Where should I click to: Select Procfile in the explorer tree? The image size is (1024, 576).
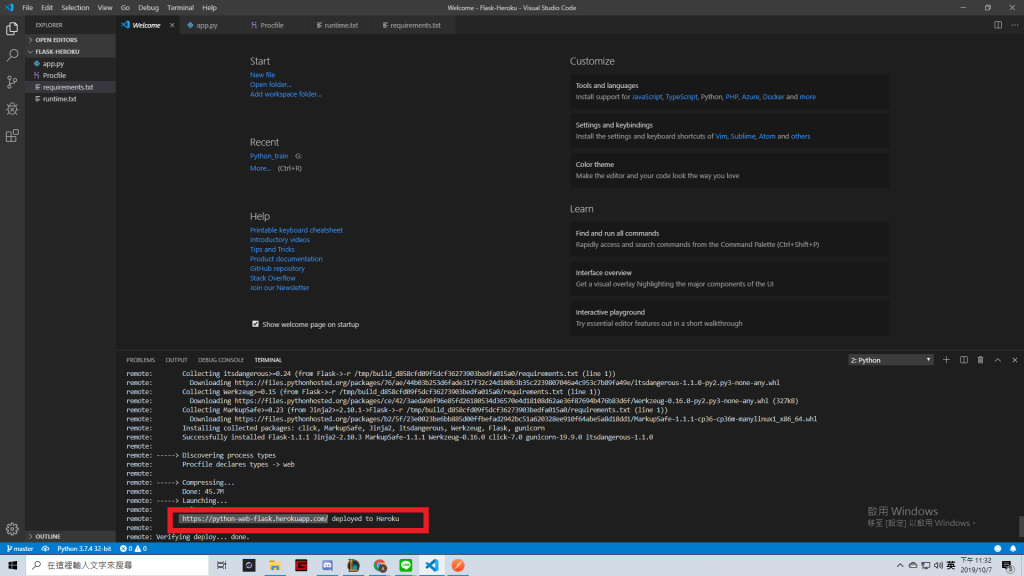pos(71,76)
